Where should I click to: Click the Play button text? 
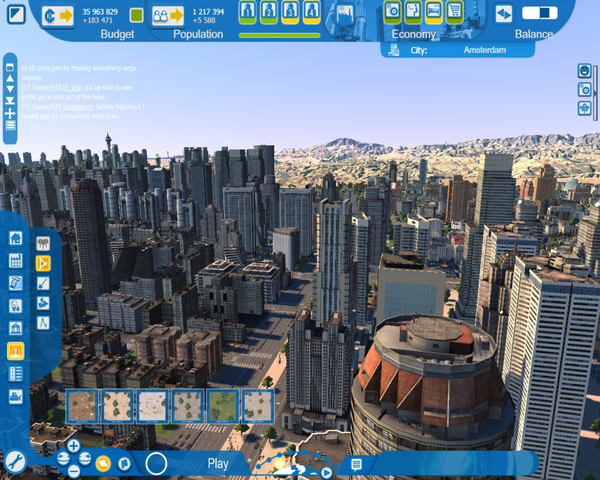(218, 464)
